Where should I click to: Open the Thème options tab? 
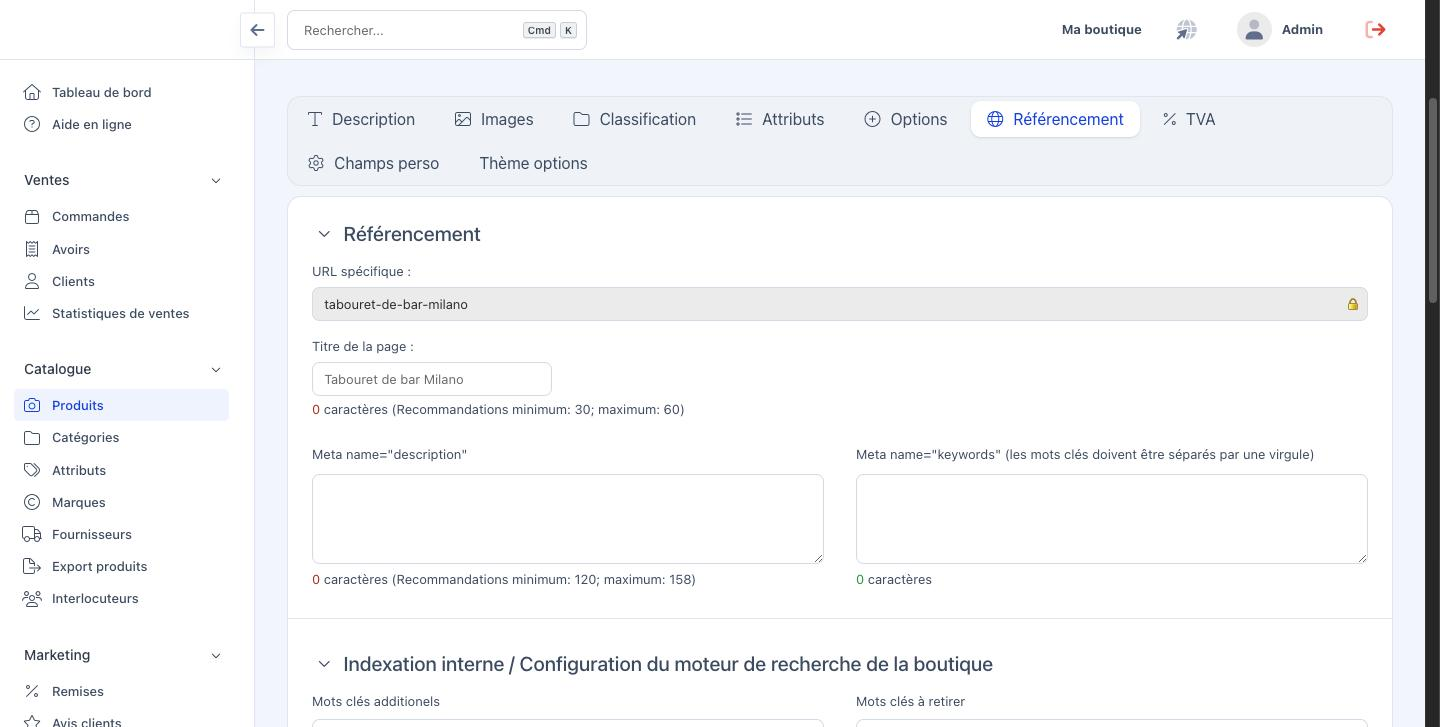(533, 163)
